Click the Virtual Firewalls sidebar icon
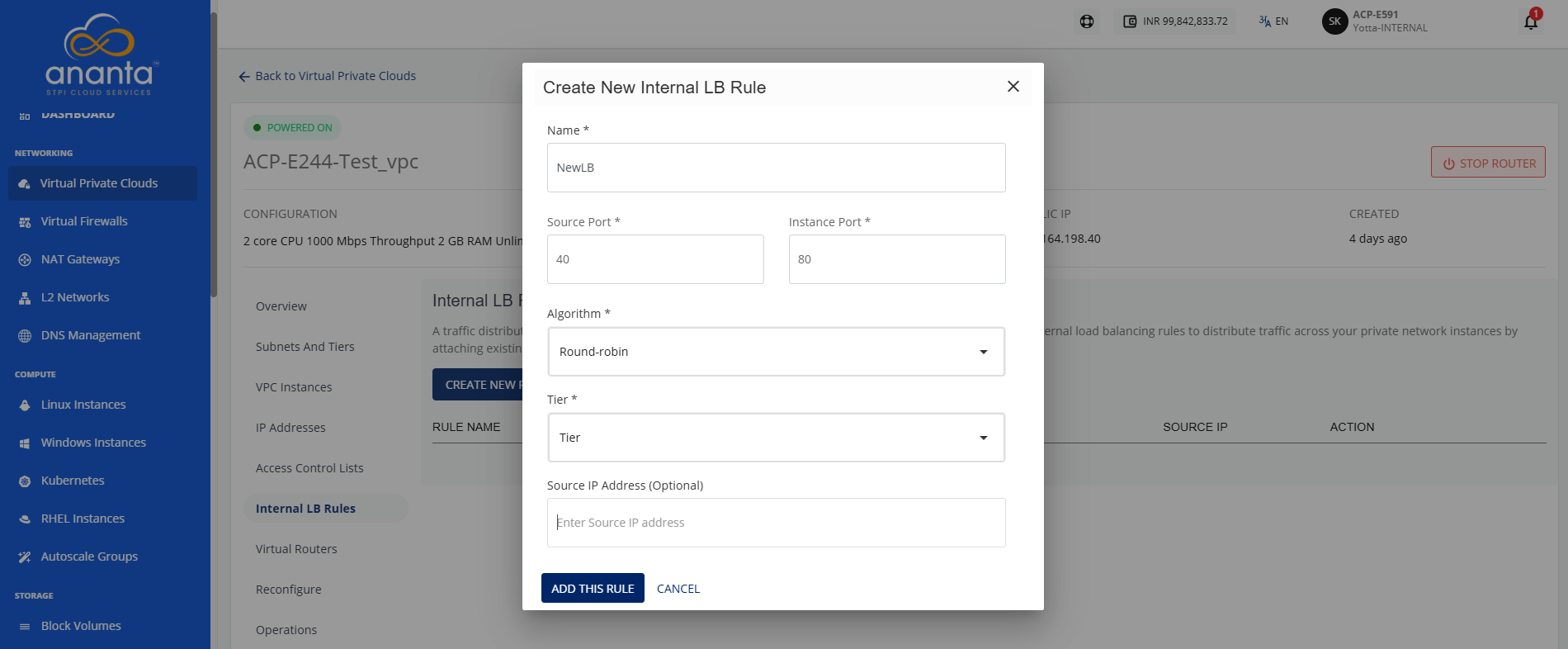Viewport: 1568px width, 649px height. [x=25, y=221]
